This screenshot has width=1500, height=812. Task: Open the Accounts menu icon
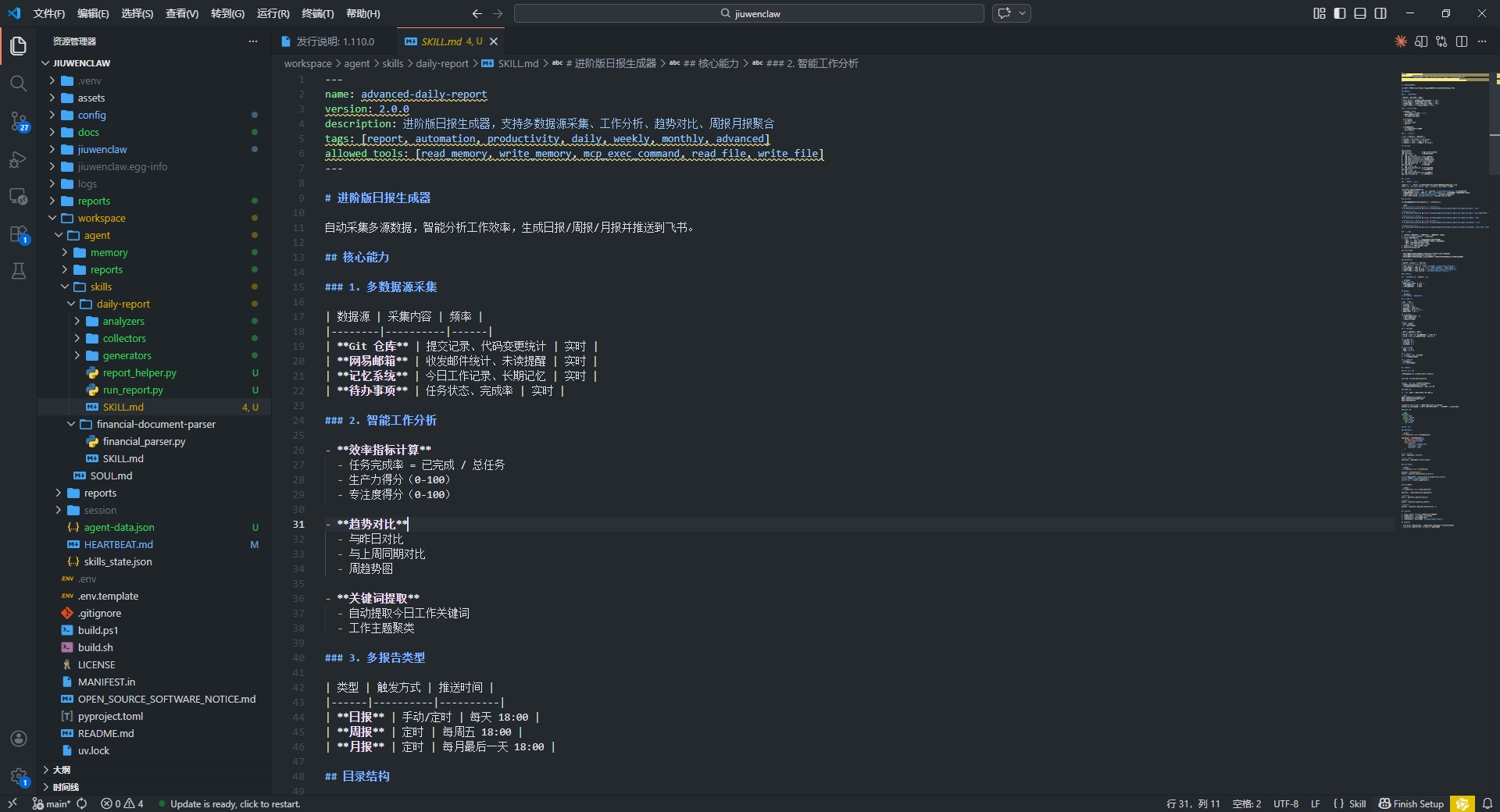[19, 739]
